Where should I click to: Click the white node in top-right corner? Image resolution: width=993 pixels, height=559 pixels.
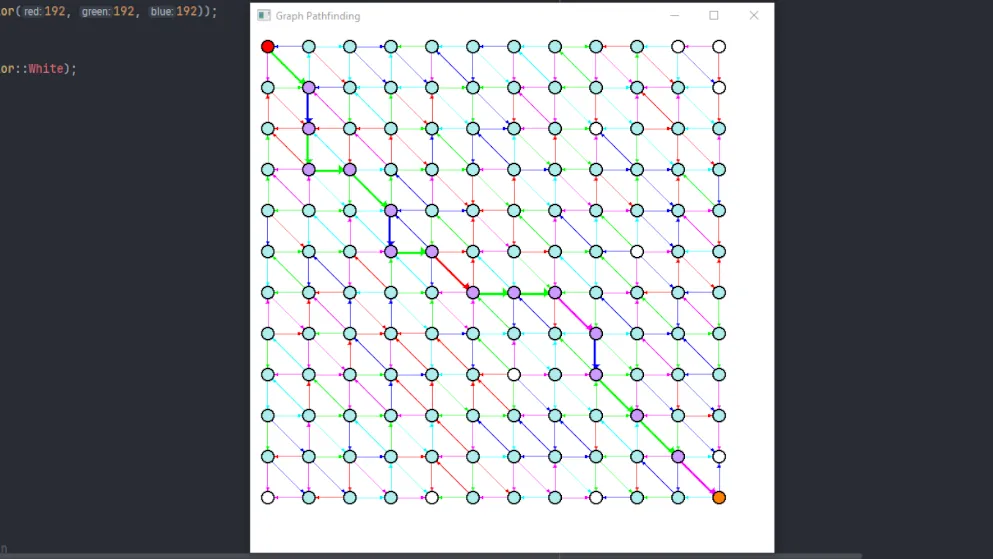(719, 47)
